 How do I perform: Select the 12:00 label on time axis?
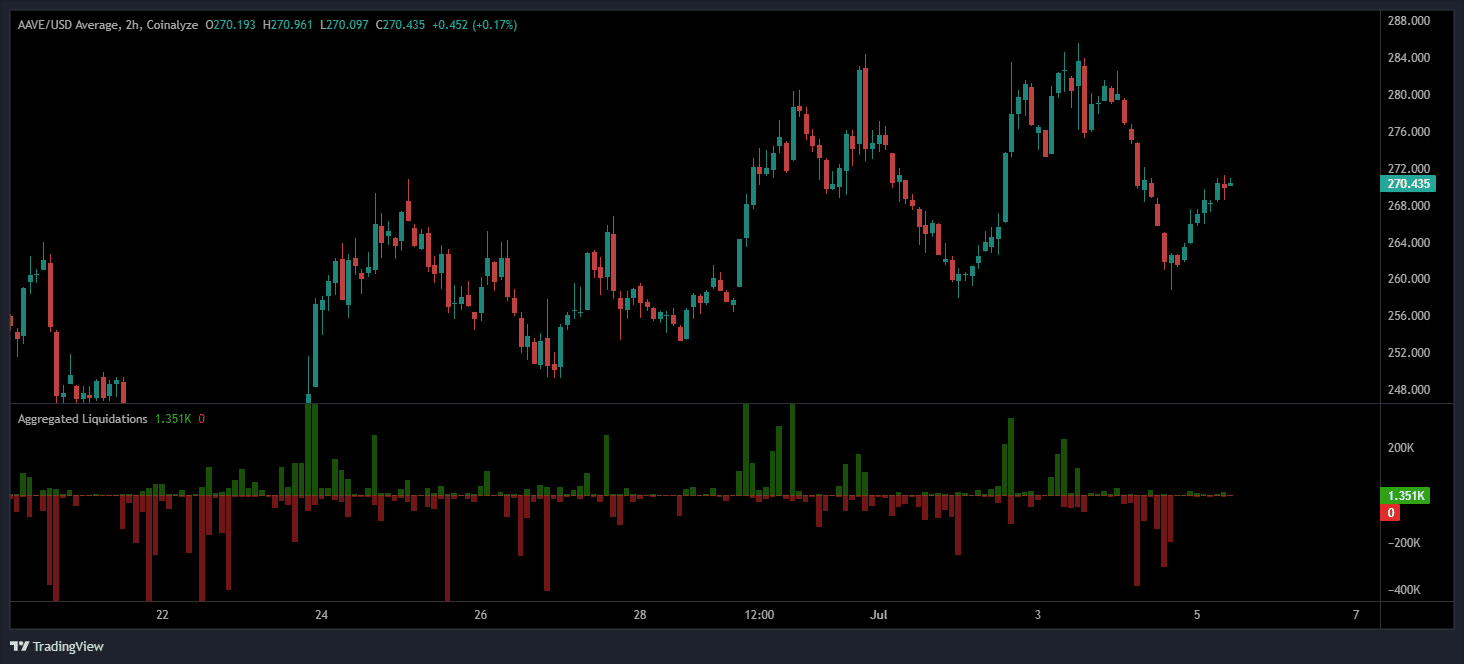coord(760,614)
